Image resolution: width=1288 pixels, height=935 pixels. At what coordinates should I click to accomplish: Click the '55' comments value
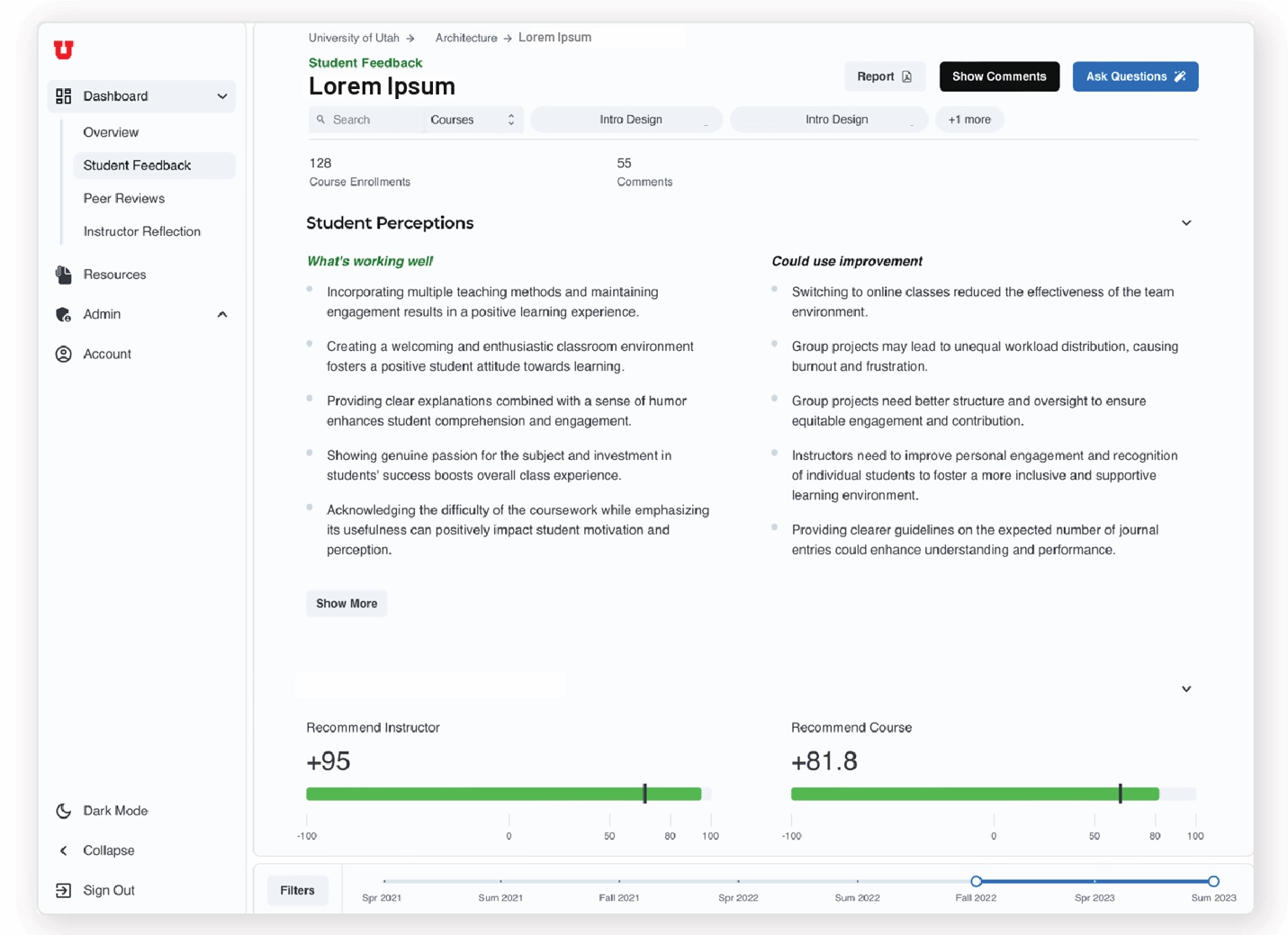click(624, 163)
